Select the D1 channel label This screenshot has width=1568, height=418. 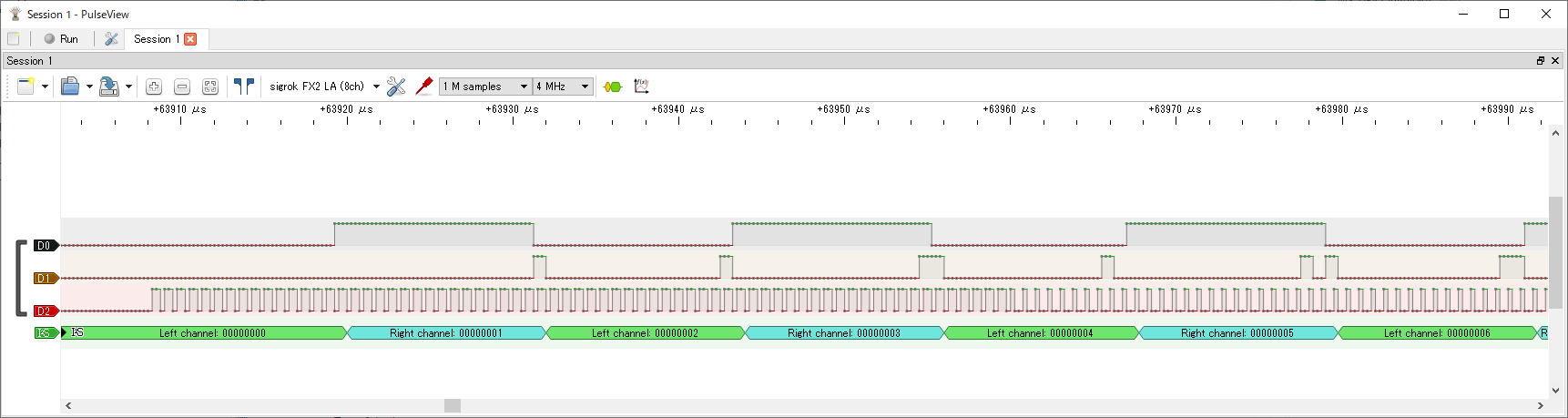click(x=46, y=279)
